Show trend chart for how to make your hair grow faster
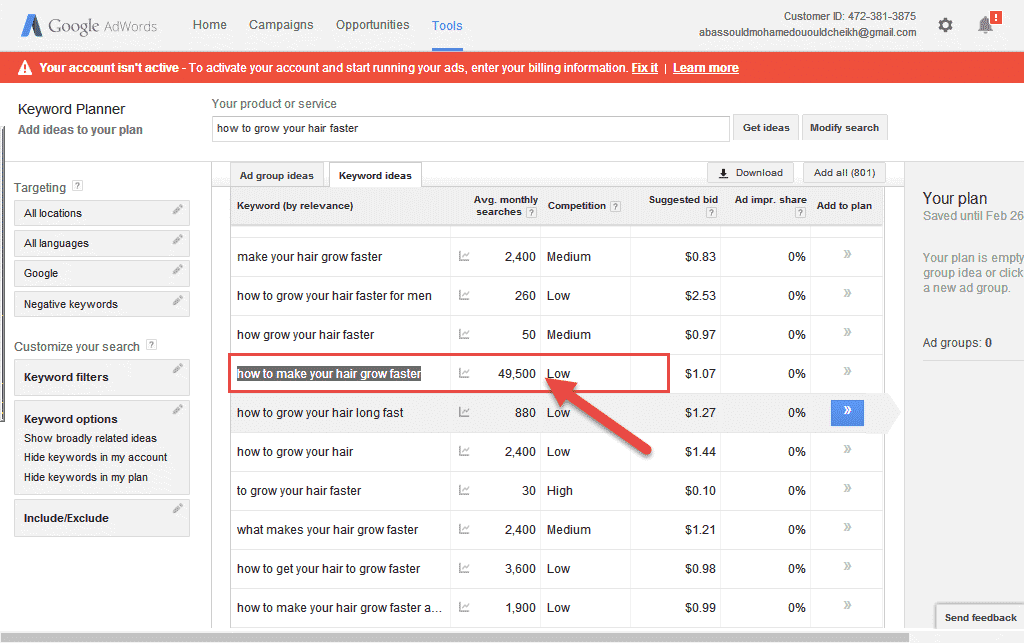This screenshot has width=1024, height=643. click(x=464, y=373)
